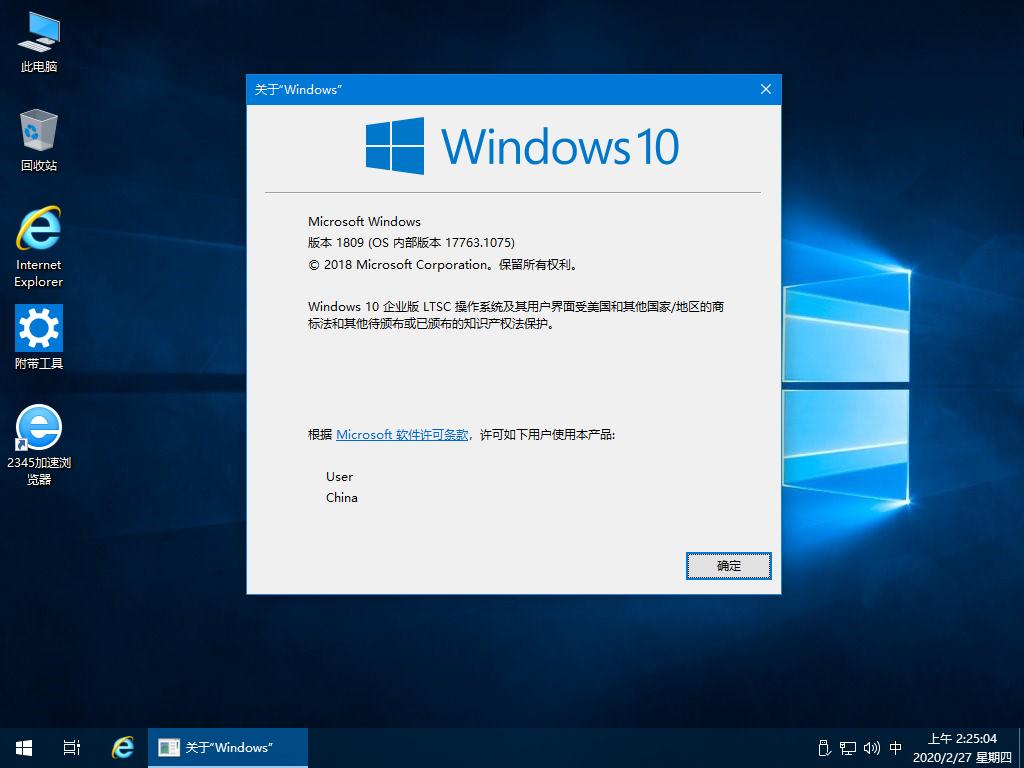Click the © 2018 Microsoft Corporation line
1024x768 pixels.
(443, 265)
